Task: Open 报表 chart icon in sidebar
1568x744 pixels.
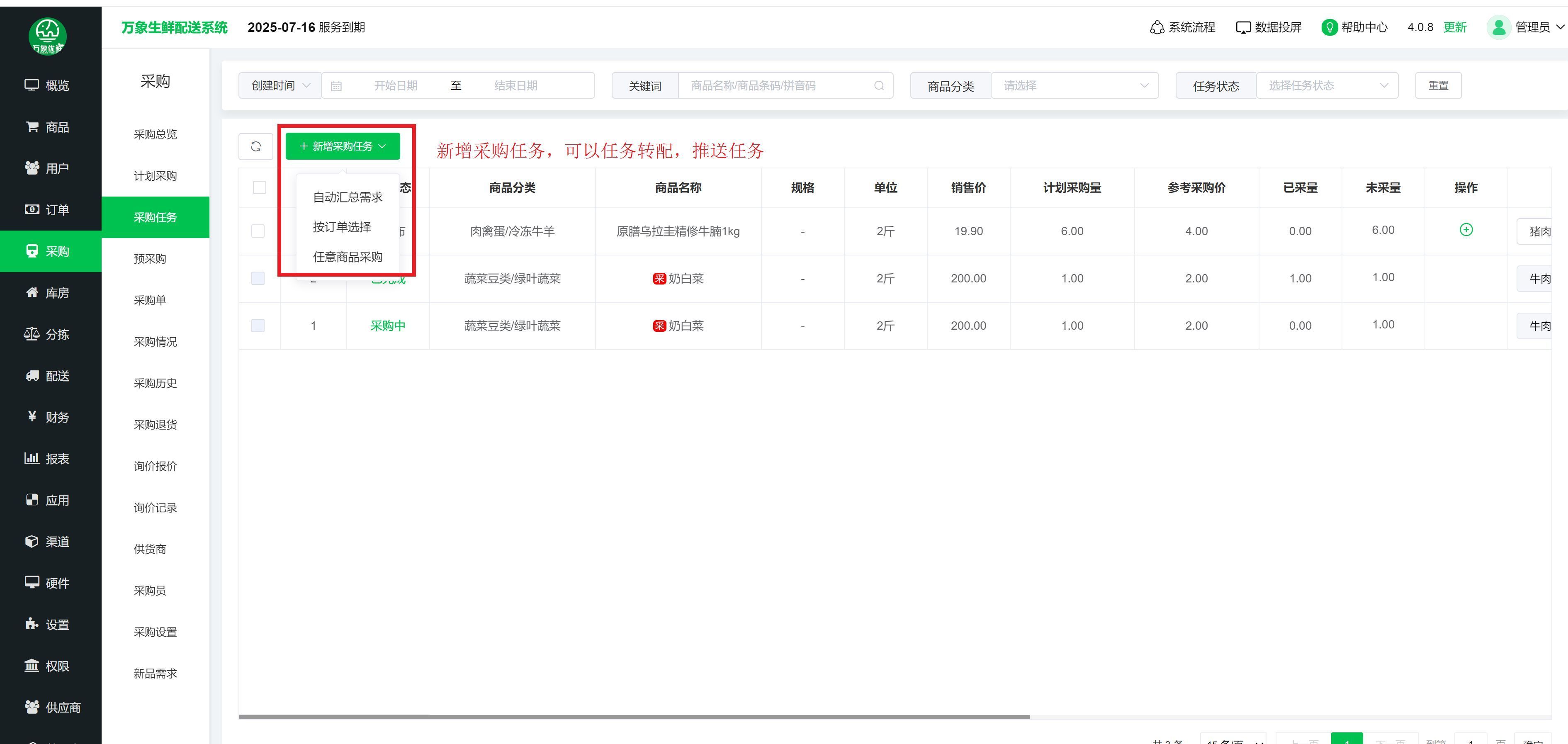Action: click(32, 458)
